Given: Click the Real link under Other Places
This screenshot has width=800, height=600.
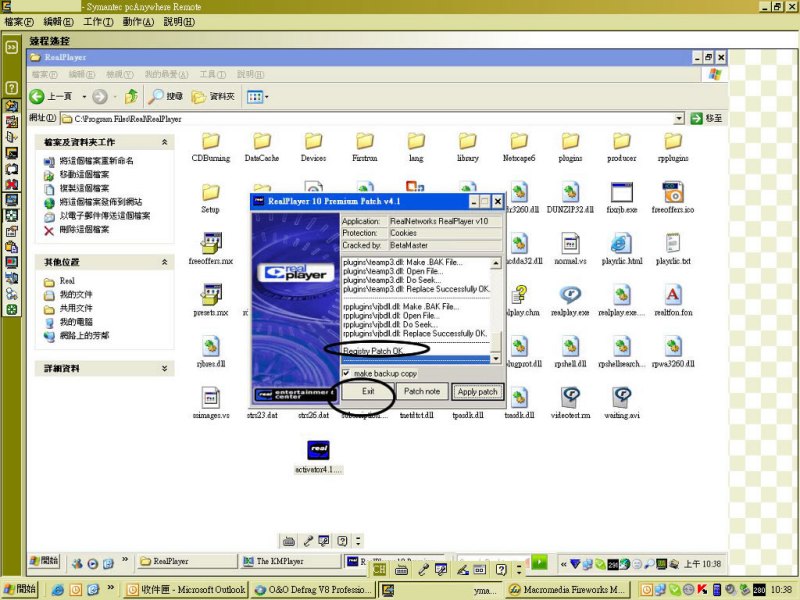Looking at the screenshot, I should coord(67,281).
